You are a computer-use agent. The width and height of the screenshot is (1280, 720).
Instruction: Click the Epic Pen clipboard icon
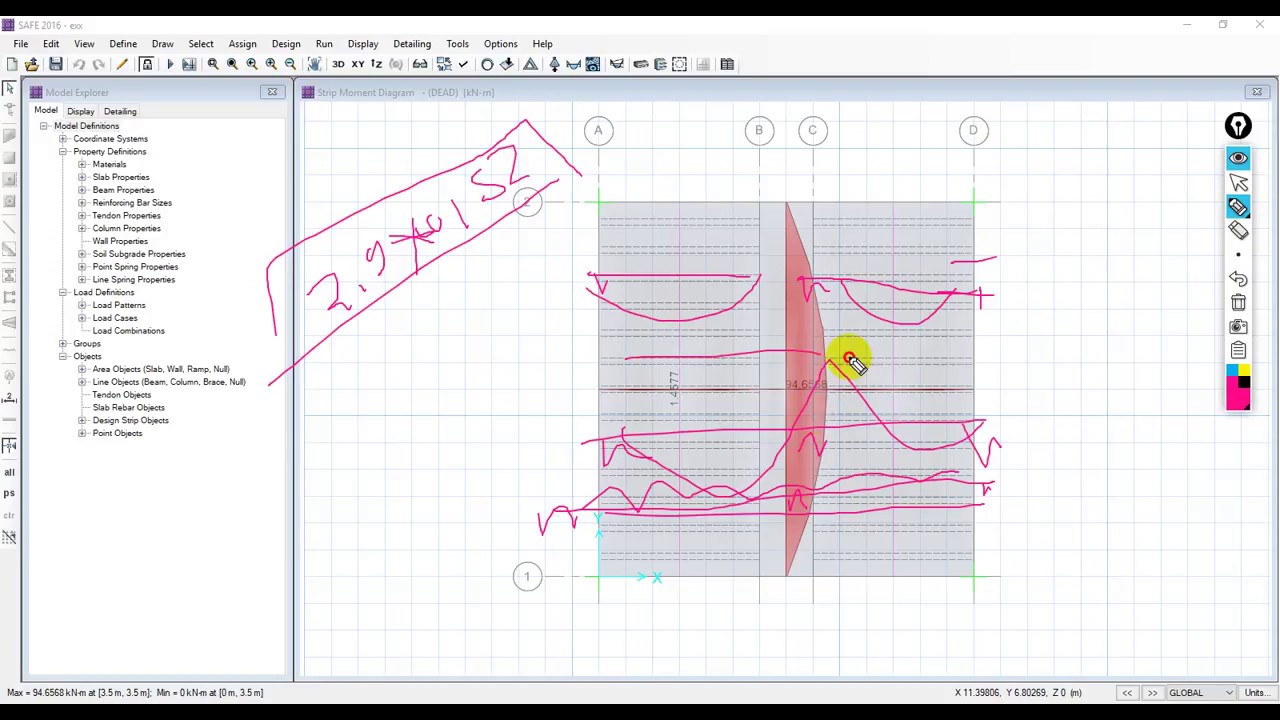pyautogui.click(x=1238, y=351)
